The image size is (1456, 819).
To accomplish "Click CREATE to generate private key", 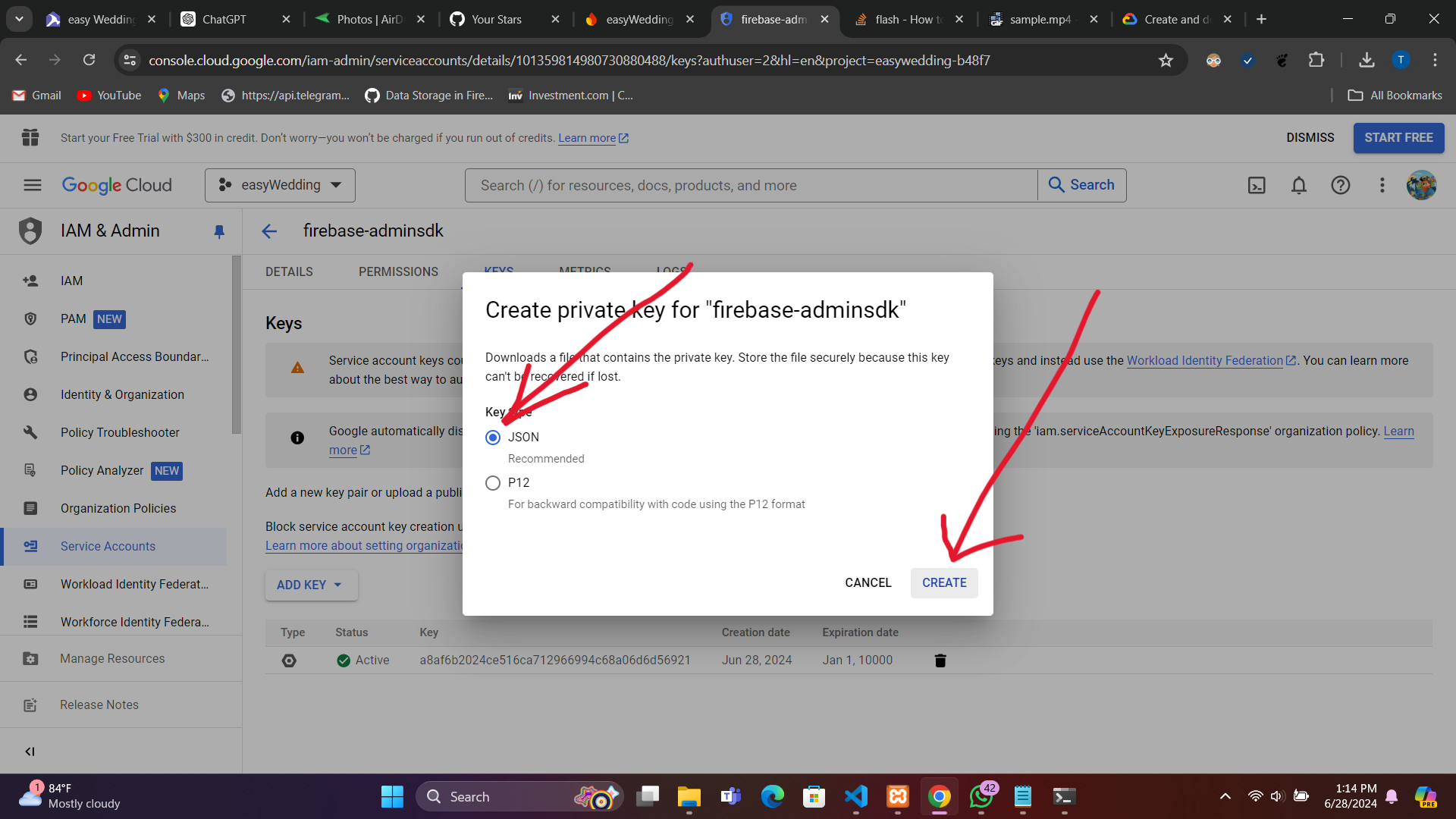I will (x=944, y=582).
